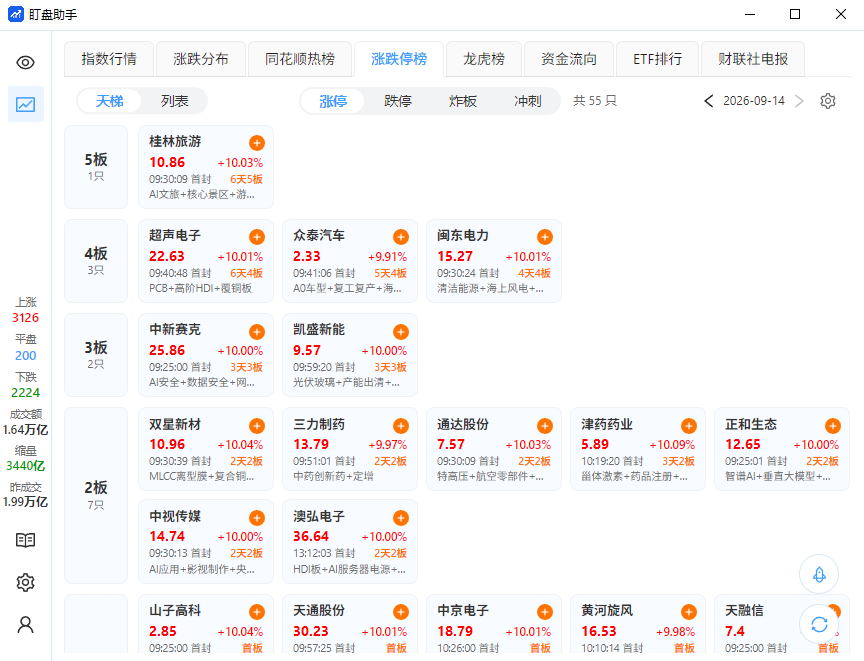Add 桂林旅游 with its plus icon
The width and height of the screenshot is (864, 661).
257,143
